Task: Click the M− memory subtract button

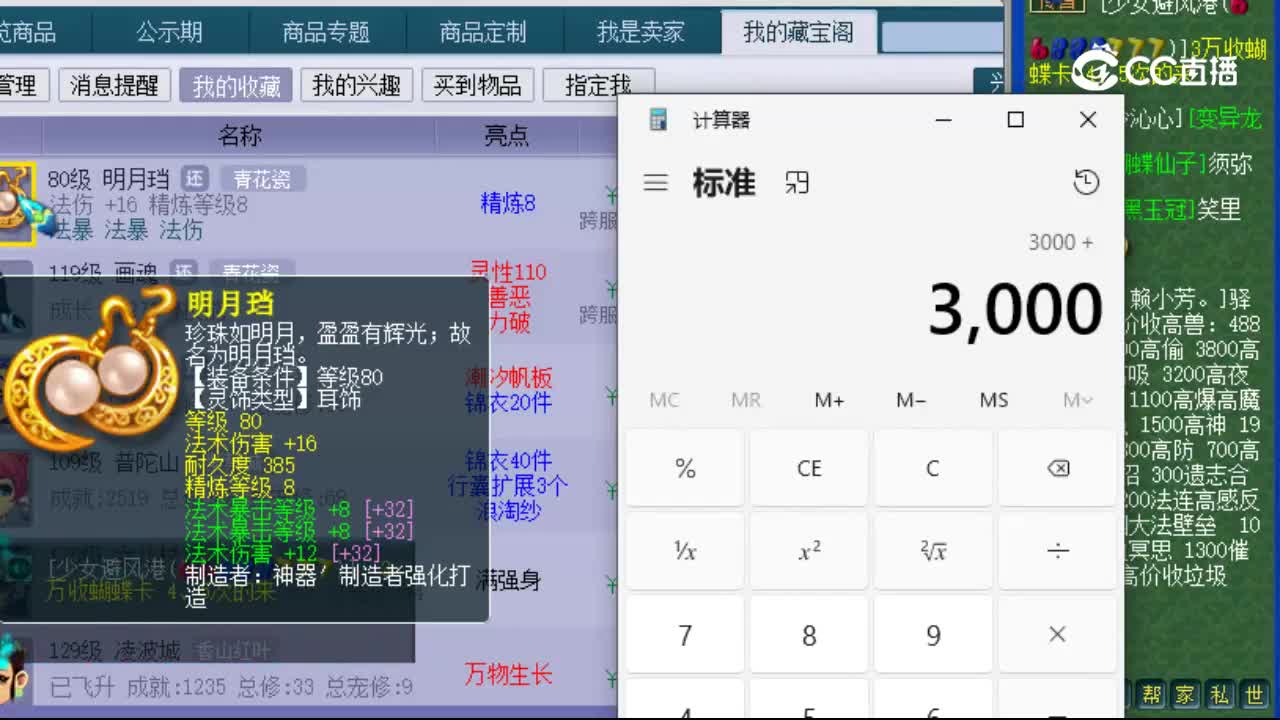Action: click(911, 400)
